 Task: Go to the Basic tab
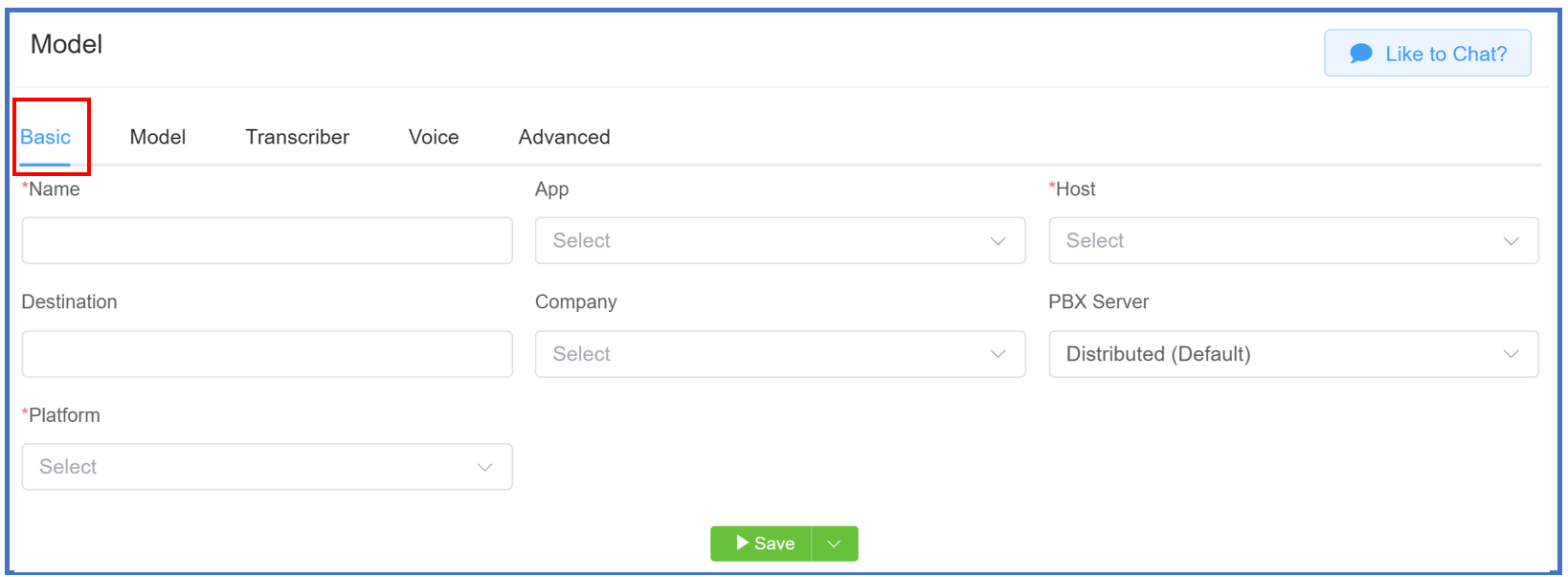[x=46, y=137]
